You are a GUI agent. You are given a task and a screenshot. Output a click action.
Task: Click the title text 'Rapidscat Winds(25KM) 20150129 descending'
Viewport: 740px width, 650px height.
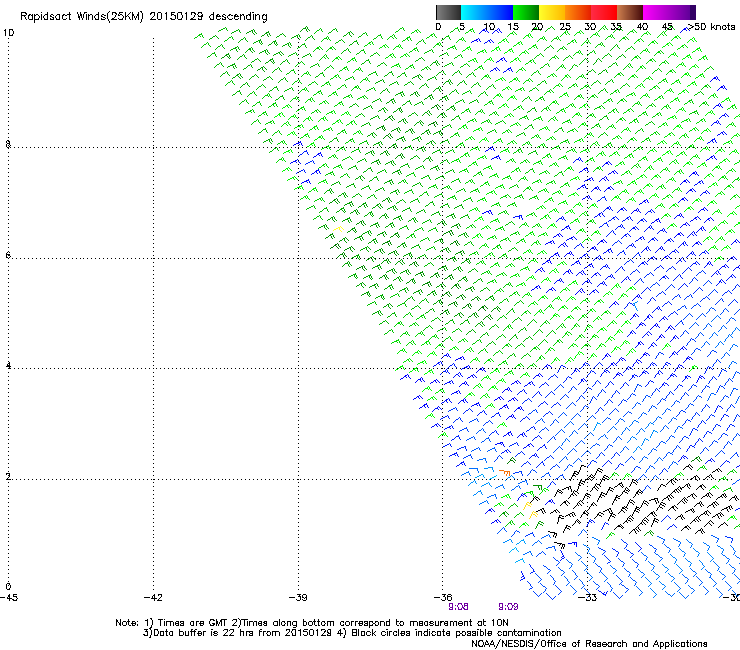144,17
